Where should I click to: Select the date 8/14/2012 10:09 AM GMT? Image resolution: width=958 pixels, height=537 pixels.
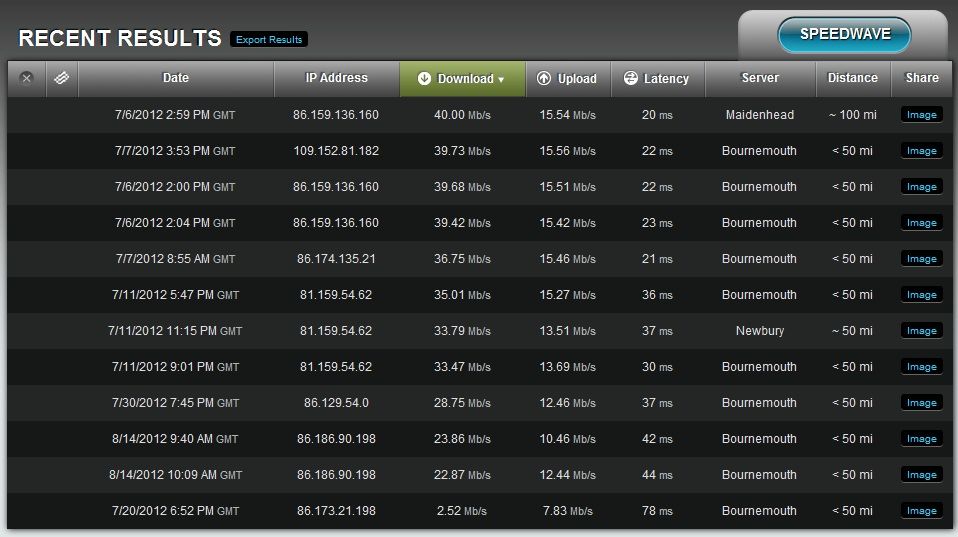click(x=175, y=475)
